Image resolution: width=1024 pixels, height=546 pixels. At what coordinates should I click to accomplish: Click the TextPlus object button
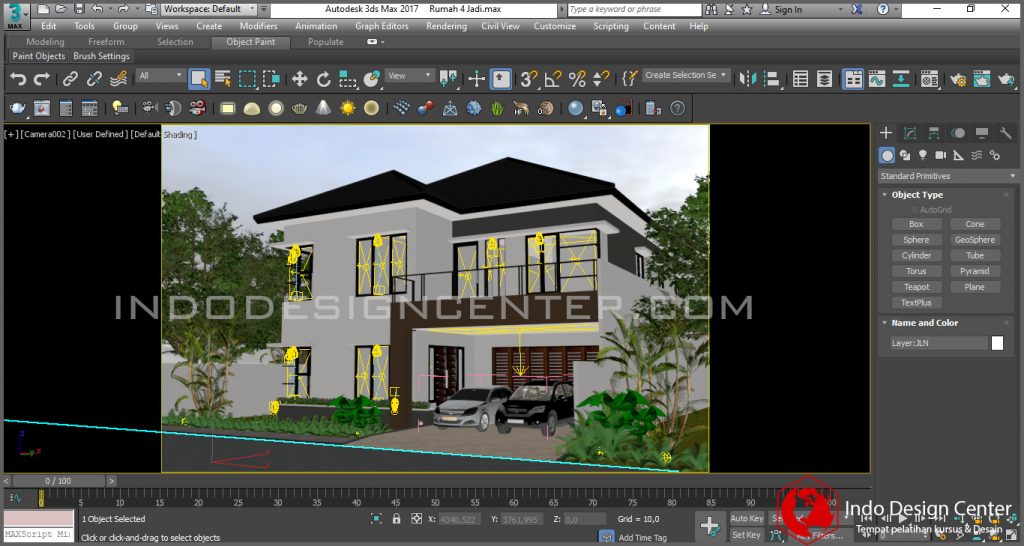(916, 302)
